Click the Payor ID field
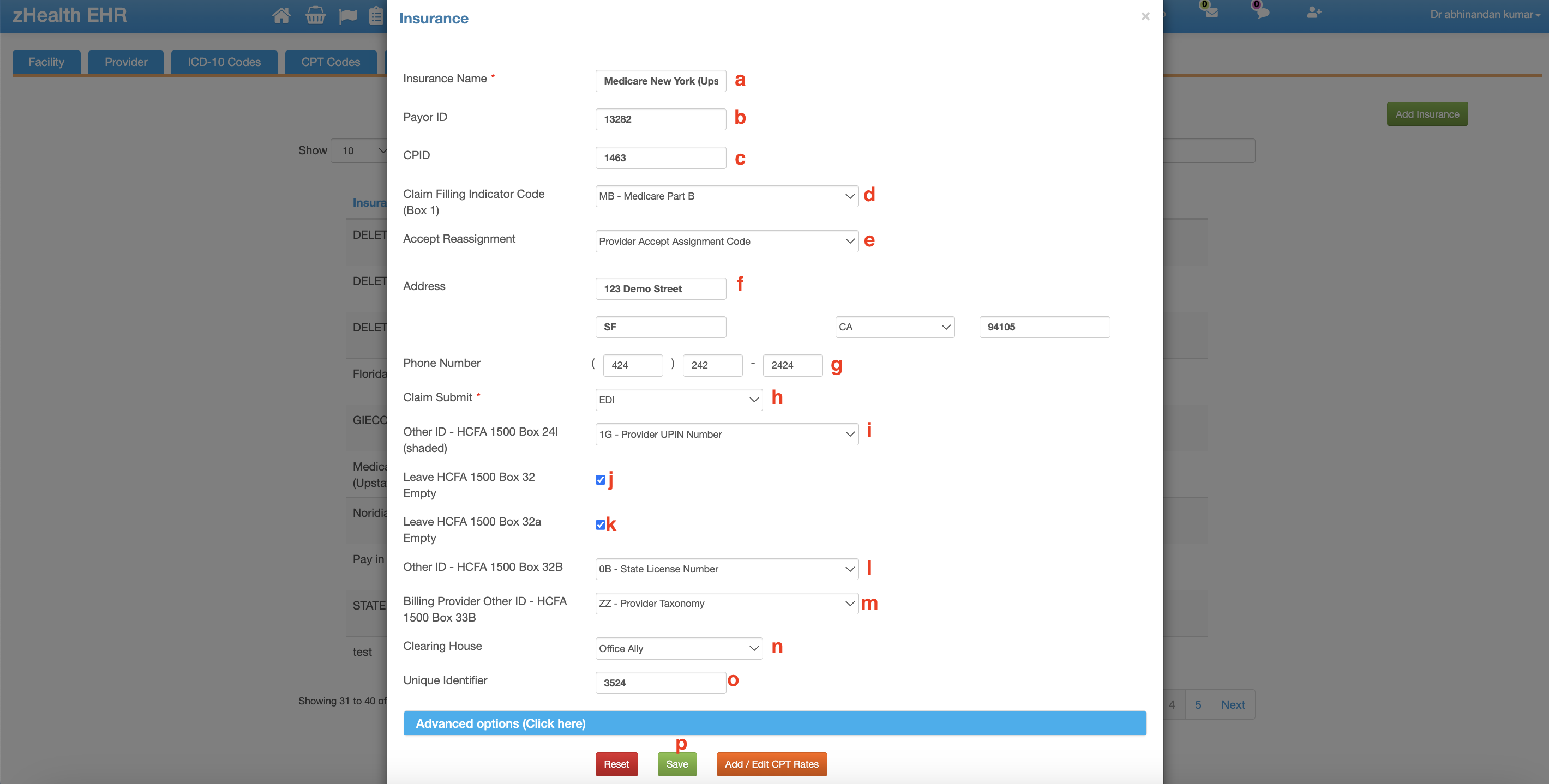The height and width of the screenshot is (784, 1549). 661,119
